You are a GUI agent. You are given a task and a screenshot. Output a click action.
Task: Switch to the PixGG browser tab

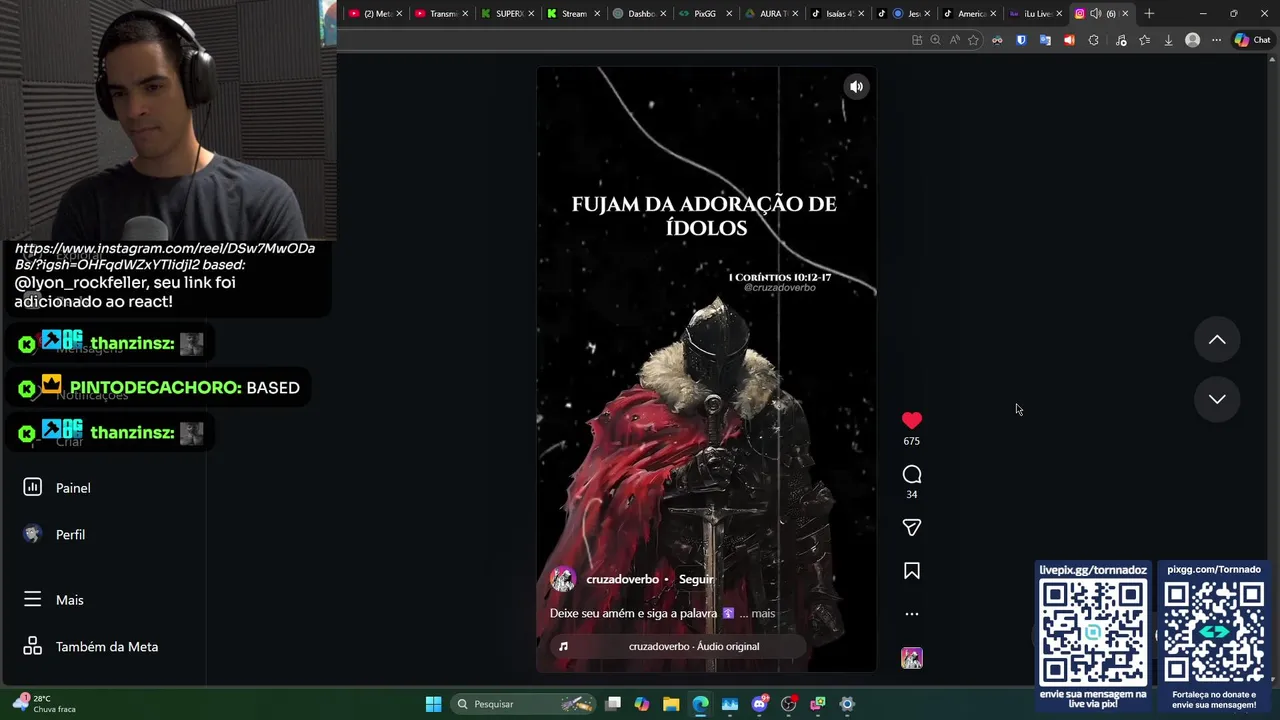point(704,13)
